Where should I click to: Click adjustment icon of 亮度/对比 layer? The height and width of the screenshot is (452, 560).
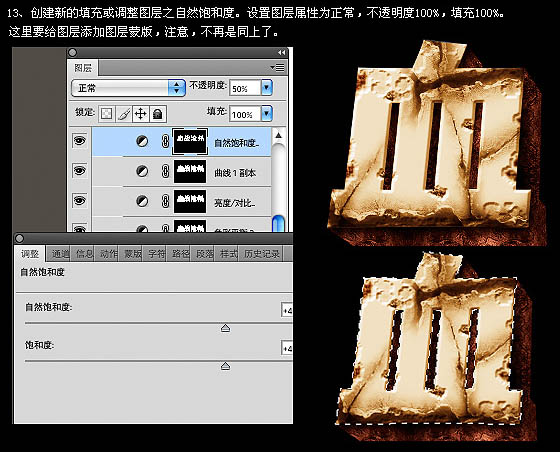pyautogui.click(x=142, y=201)
